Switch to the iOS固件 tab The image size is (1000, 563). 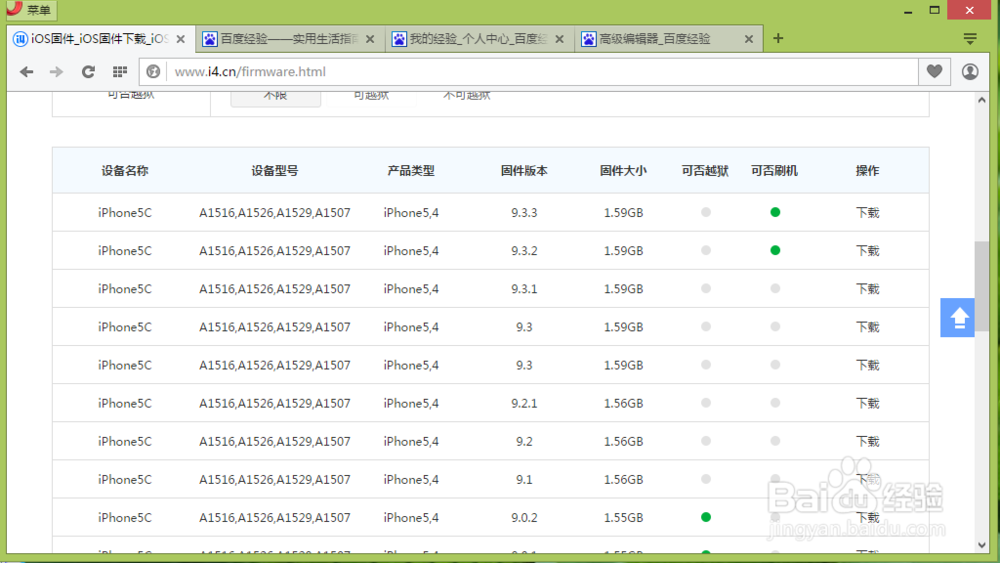click(x=100, y=39)
